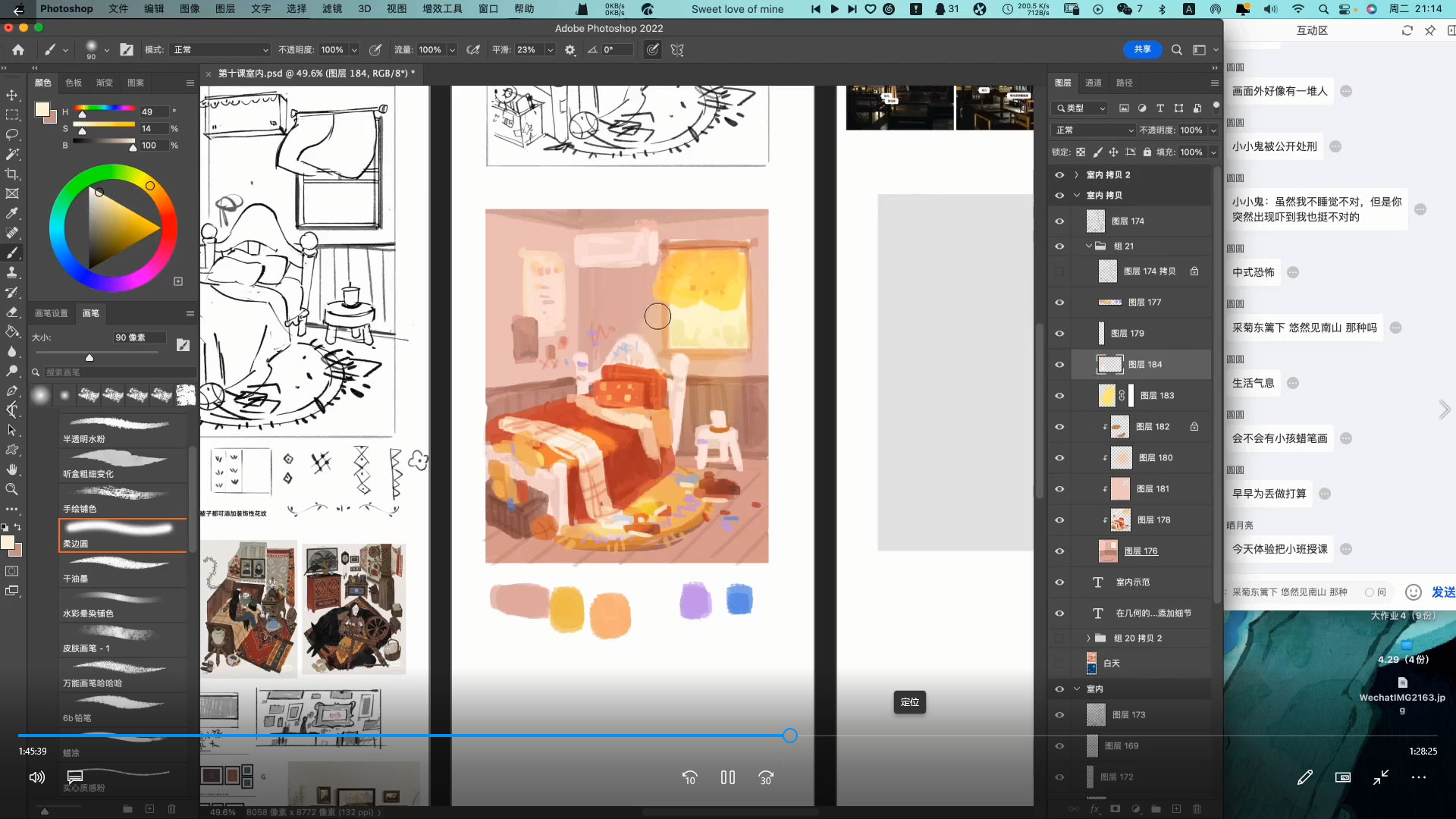Open flow percentage dropdown arrow
Viewport: 1456px width, 819px height.
pos(452,49)
